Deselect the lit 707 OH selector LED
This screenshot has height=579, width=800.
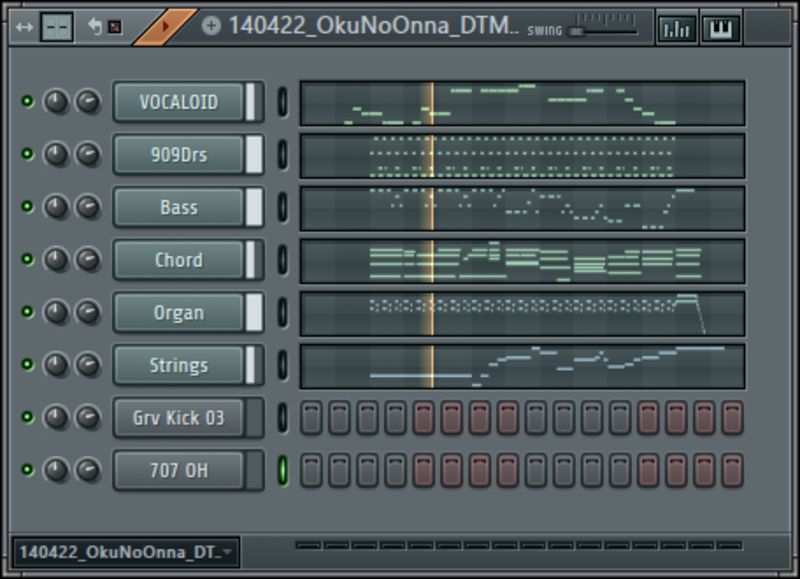click(282, 470)
